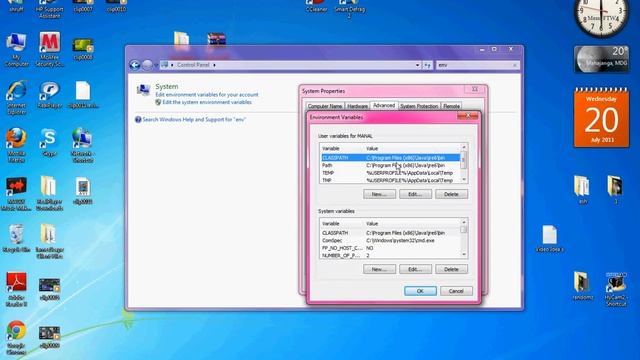Click New under User variables
This screenshot has width=640, height=360.
click(379, 194)
